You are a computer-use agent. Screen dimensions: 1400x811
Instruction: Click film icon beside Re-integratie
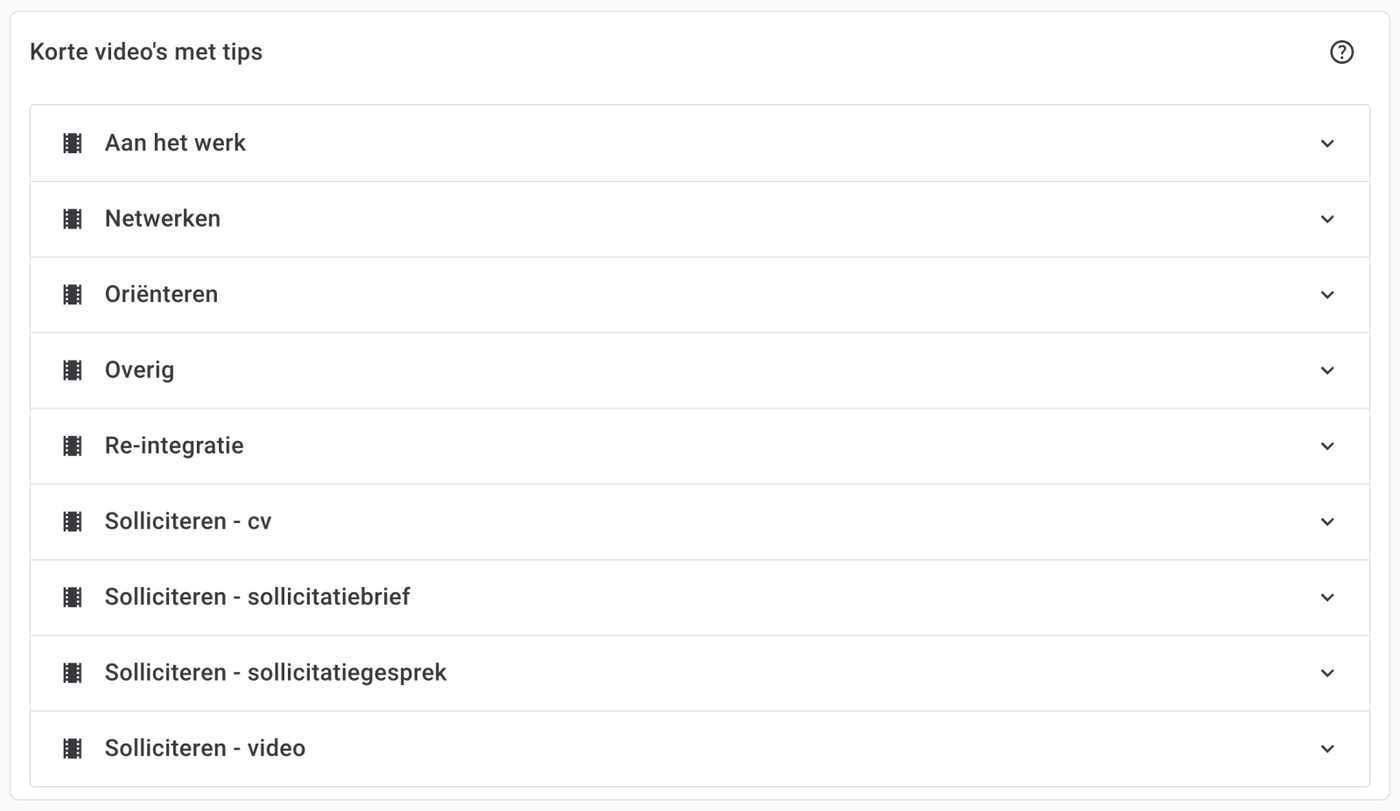coord(72,446)
